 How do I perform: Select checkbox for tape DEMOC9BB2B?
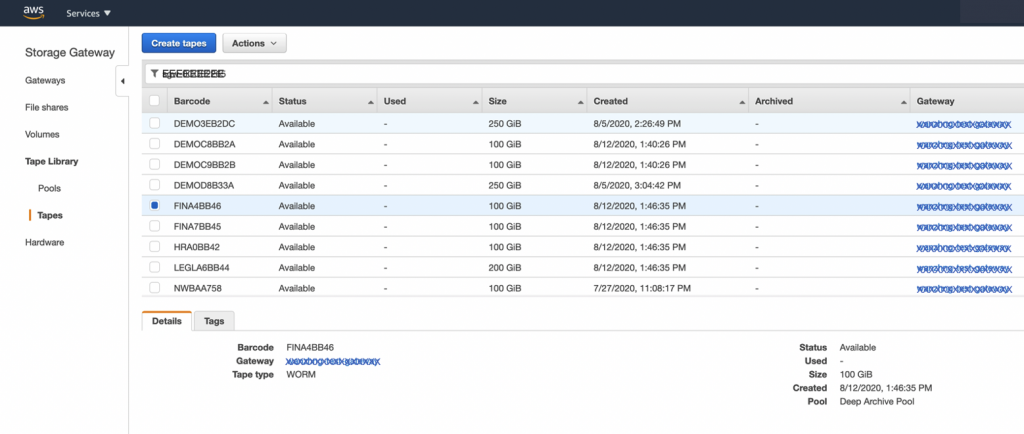click(x=154, y=164)
